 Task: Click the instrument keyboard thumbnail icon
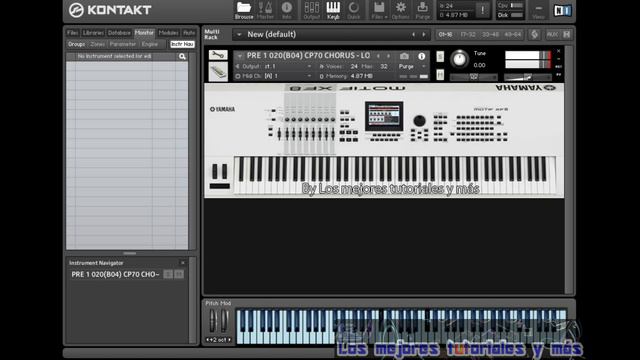click(218, 72)
